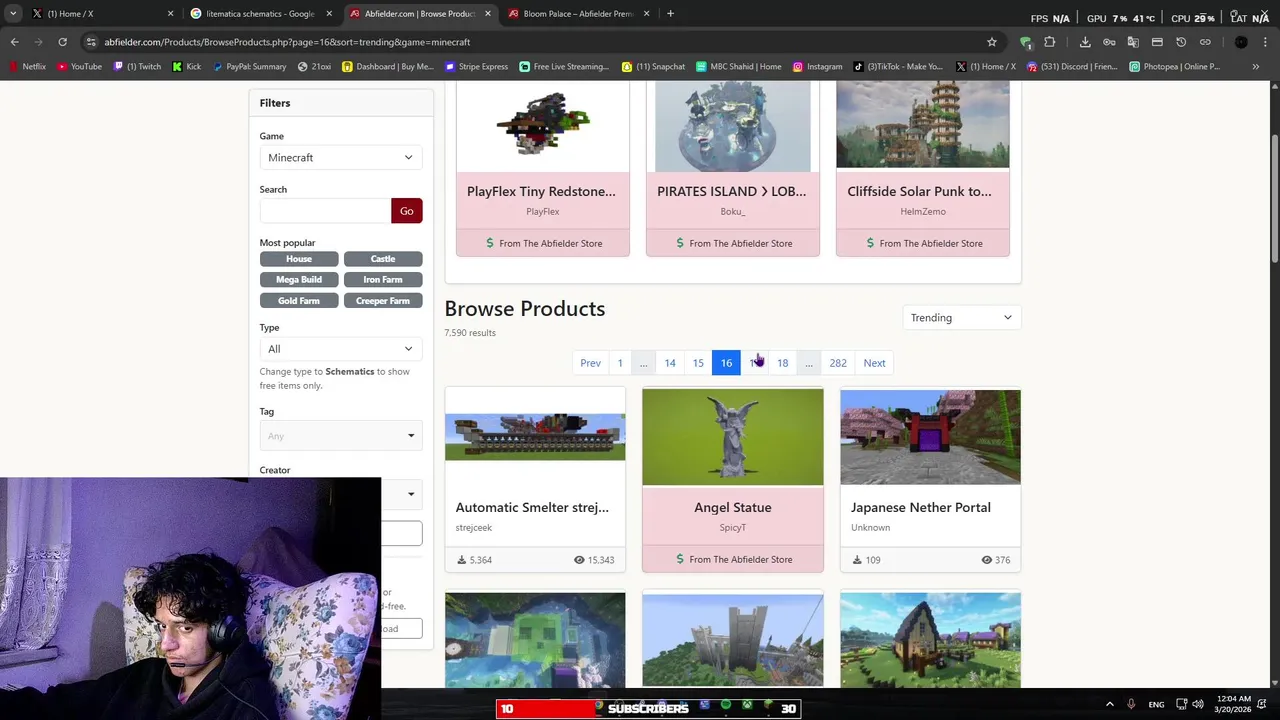The image size is (1280, 720).
Task: Open PlayFlex Tiny Redstone product title
Action: (x=541, y=191)
